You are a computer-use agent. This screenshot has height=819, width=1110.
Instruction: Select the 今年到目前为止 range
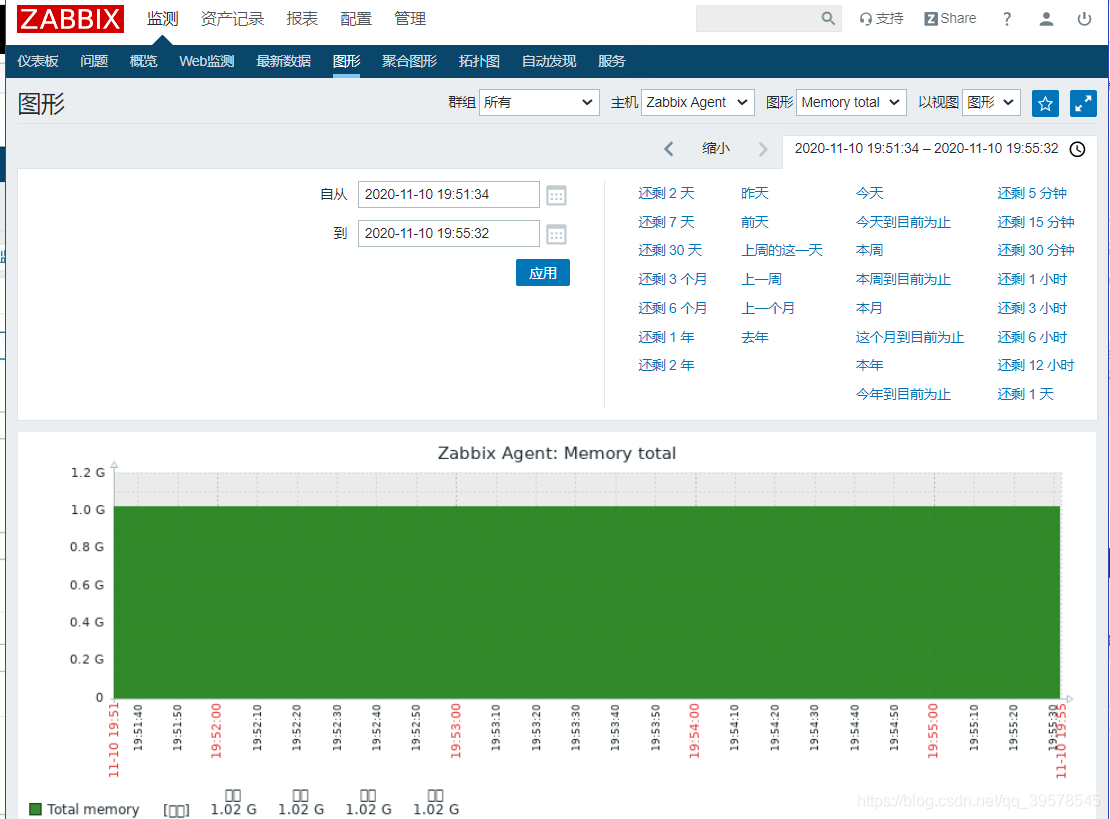click(x=903, y=394)
